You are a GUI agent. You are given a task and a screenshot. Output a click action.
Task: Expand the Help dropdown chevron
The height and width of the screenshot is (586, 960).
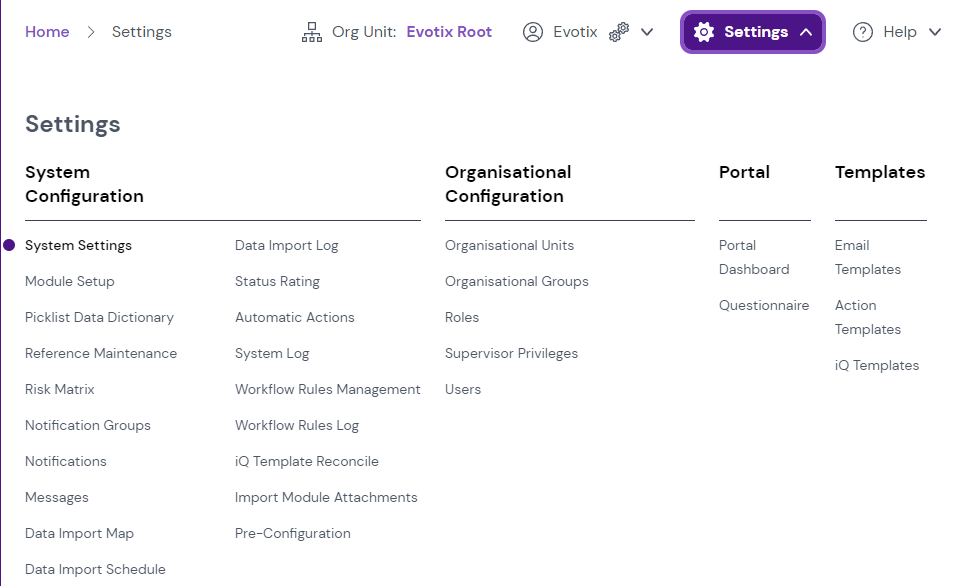tap(935, 32)
